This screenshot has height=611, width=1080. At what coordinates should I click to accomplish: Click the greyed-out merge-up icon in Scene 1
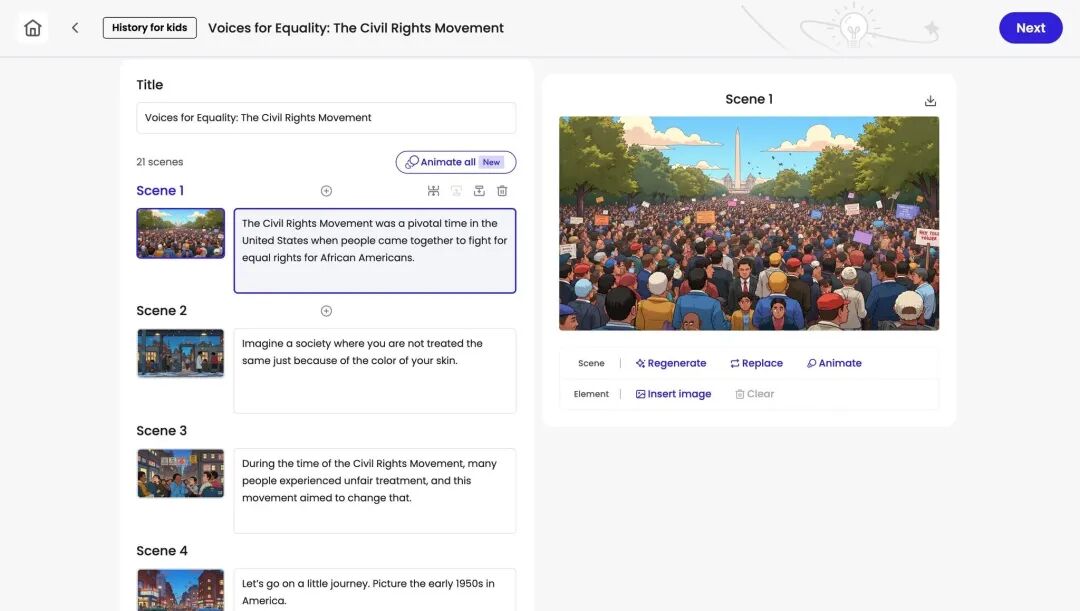(456, 191)
